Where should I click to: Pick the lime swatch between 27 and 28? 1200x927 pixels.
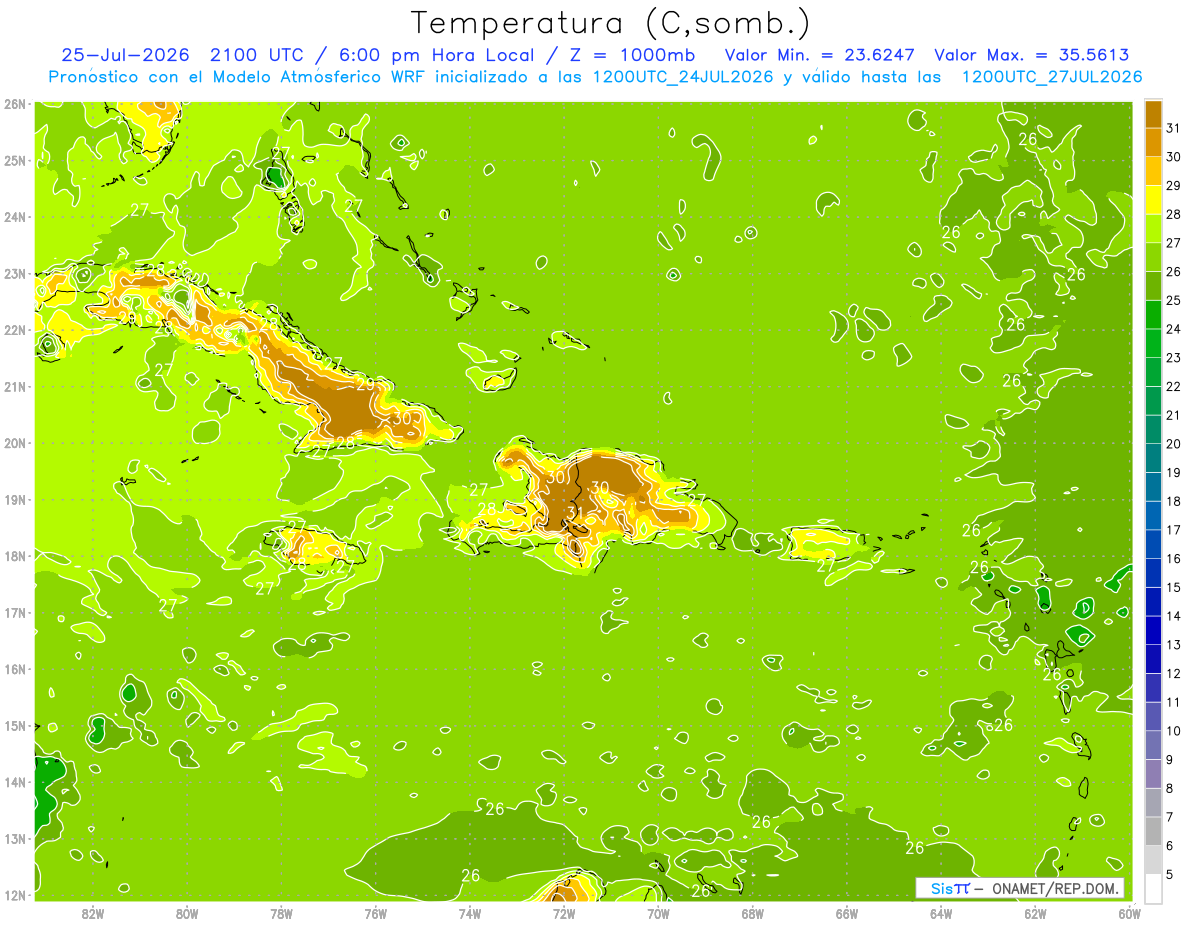tap(1153, 228)
